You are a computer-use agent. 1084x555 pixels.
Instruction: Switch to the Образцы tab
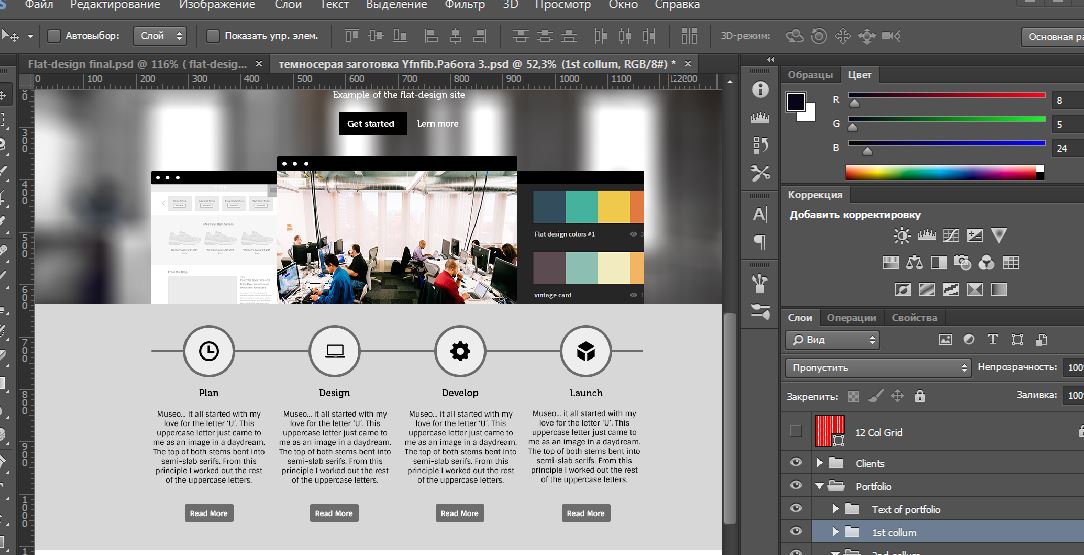click(x=809, y=75)
